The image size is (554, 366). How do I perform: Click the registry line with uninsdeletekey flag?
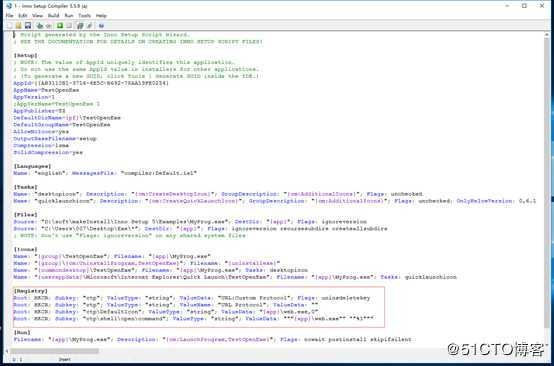pos(192,298)
